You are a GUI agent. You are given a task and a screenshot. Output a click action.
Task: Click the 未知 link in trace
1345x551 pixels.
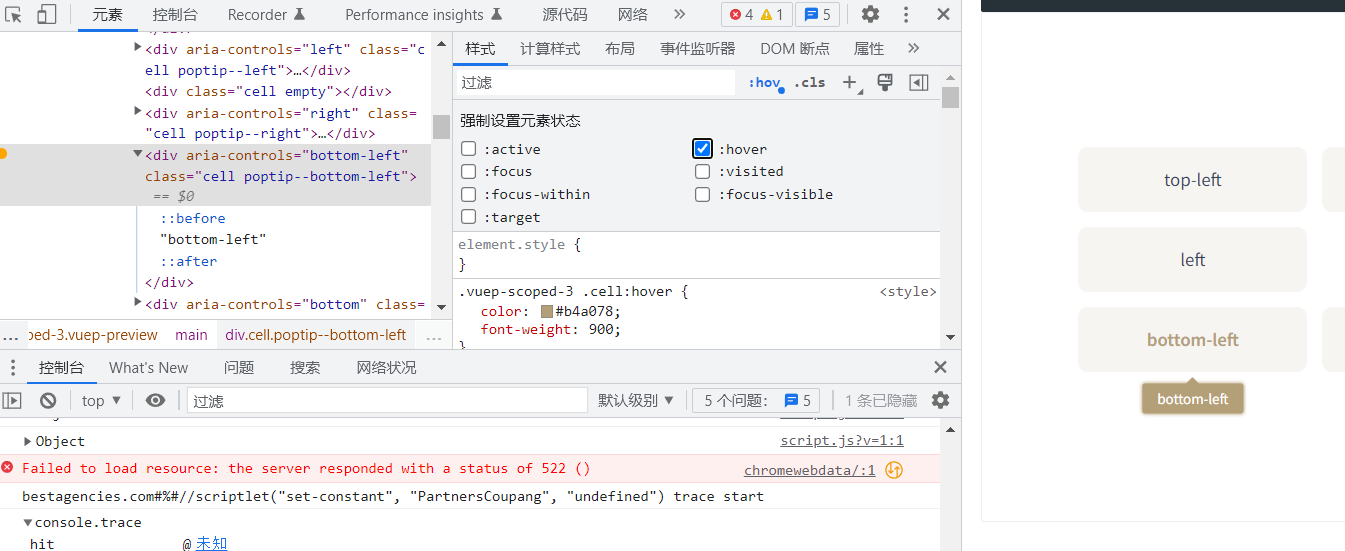click(x=211, y=543)
